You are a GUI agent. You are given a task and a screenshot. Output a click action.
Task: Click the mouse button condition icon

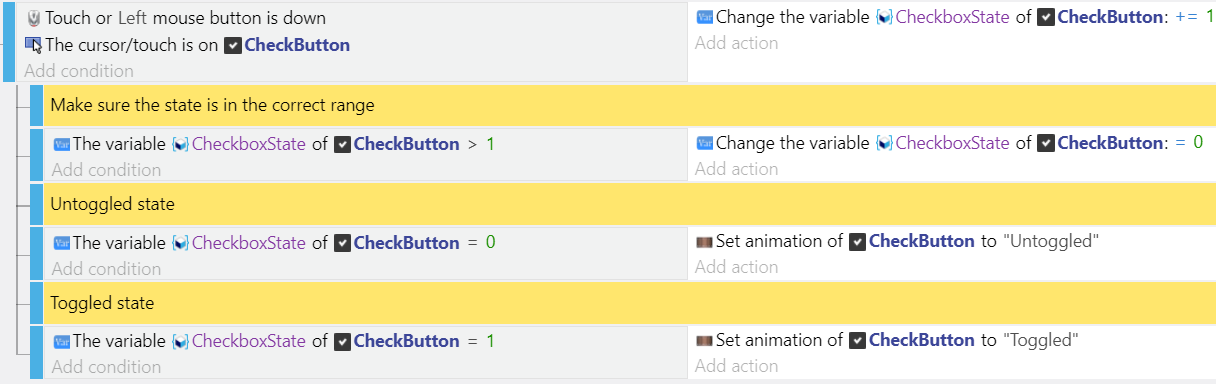click(33, 18)
